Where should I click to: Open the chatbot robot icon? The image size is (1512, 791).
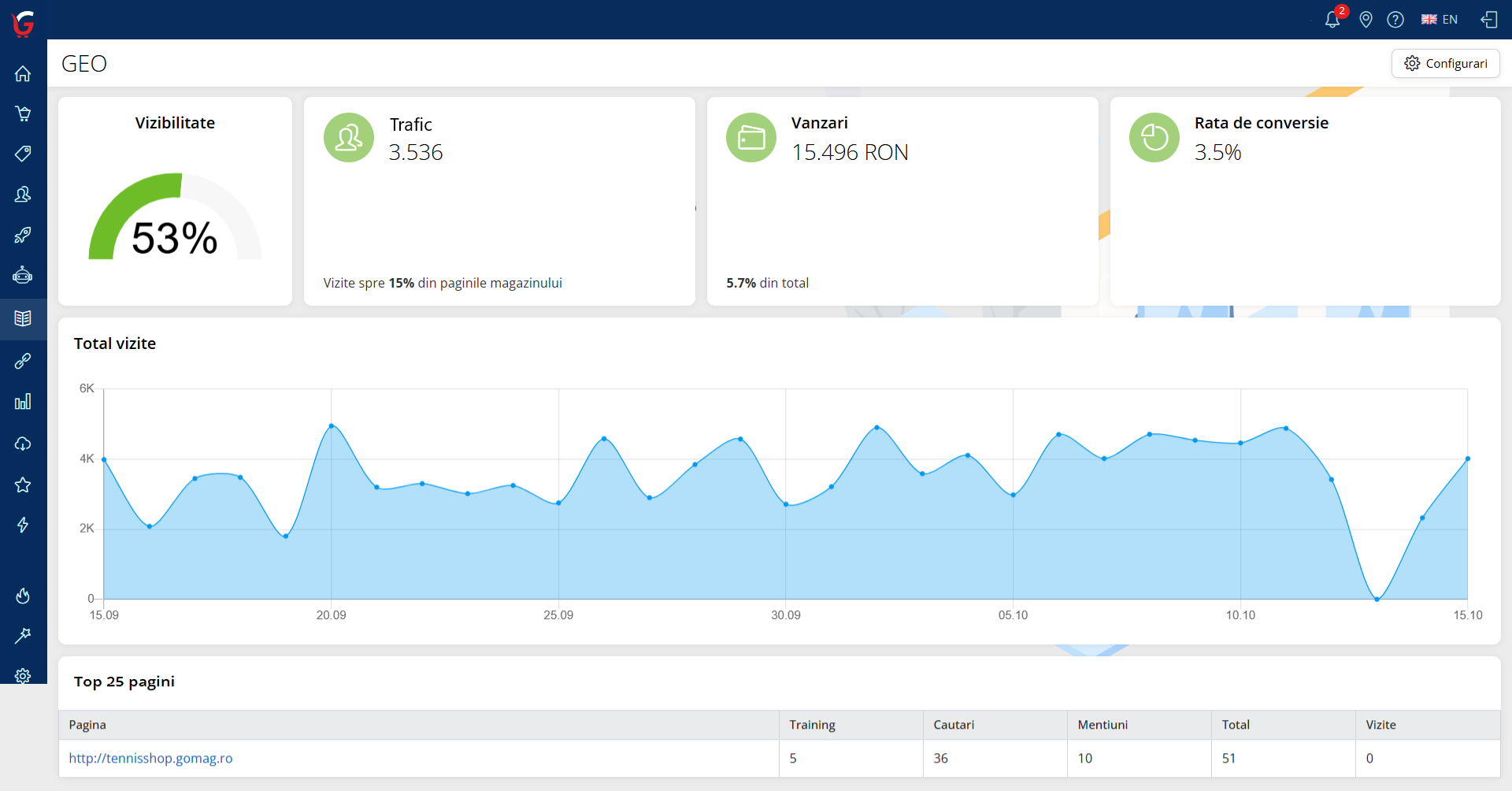(x=23, y=275)
